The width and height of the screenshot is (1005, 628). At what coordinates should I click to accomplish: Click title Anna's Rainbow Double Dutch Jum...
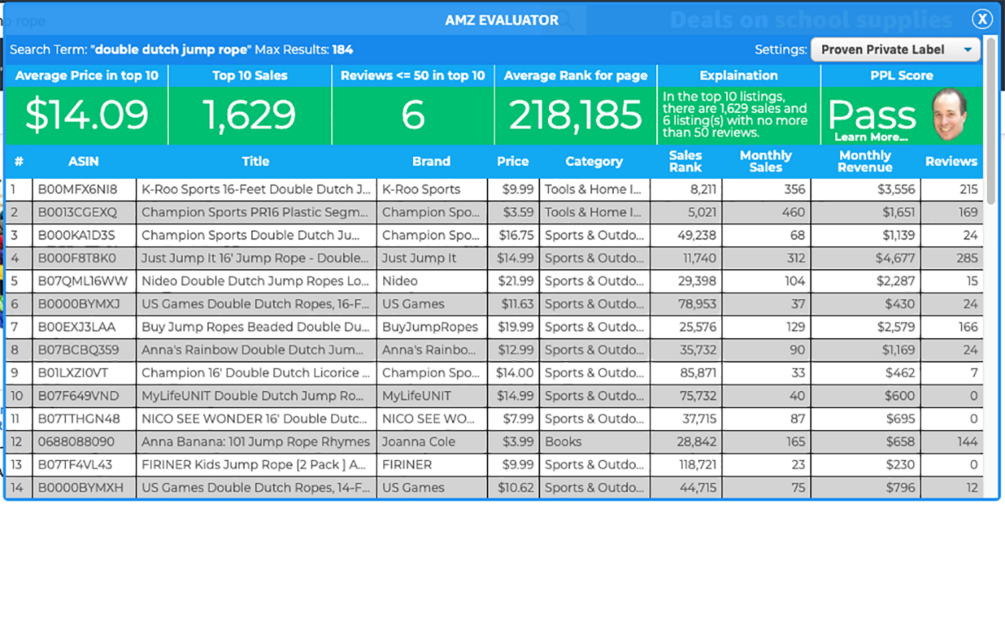click(x=253, y=350)
